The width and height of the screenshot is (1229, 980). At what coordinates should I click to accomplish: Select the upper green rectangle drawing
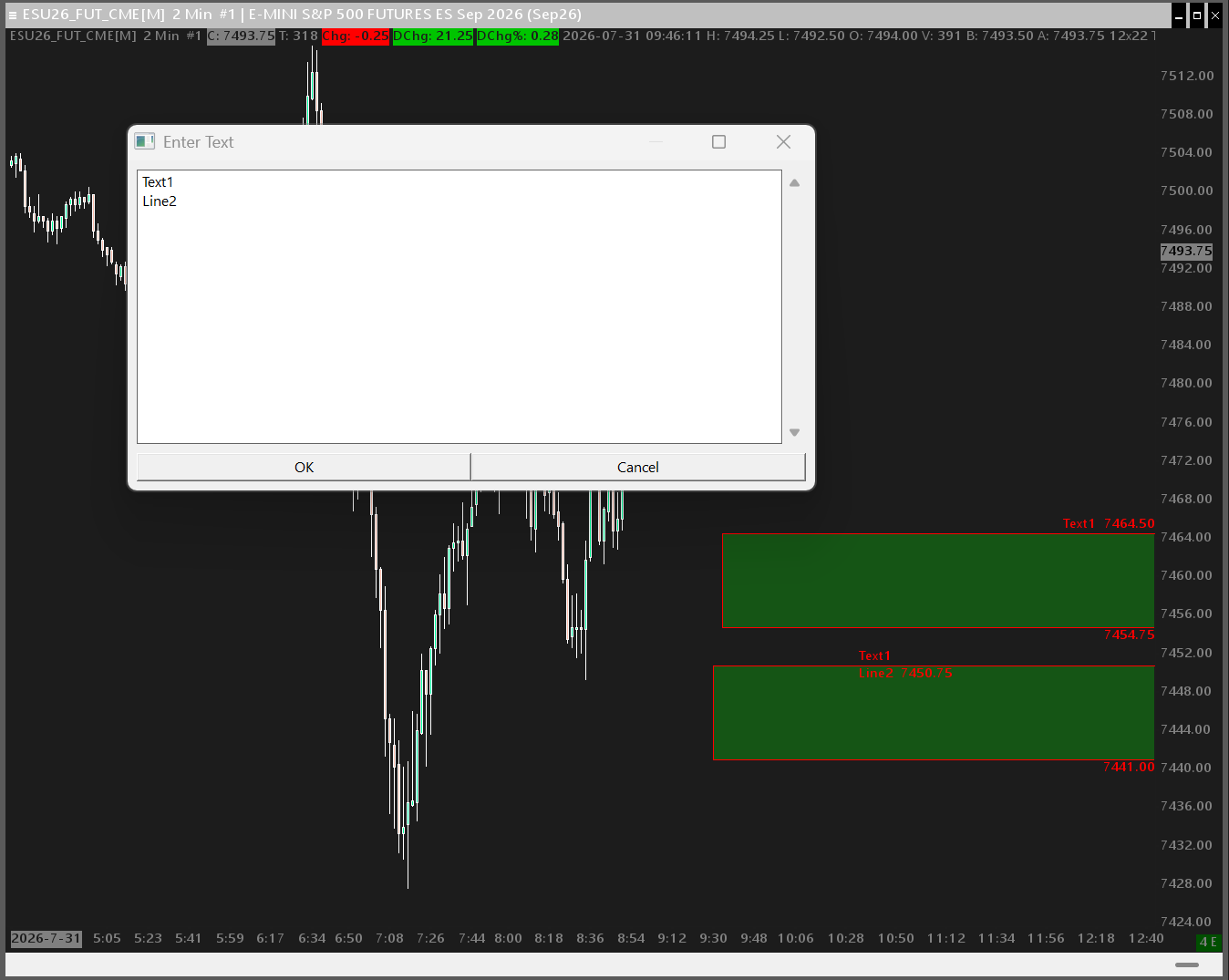(938, 581)
